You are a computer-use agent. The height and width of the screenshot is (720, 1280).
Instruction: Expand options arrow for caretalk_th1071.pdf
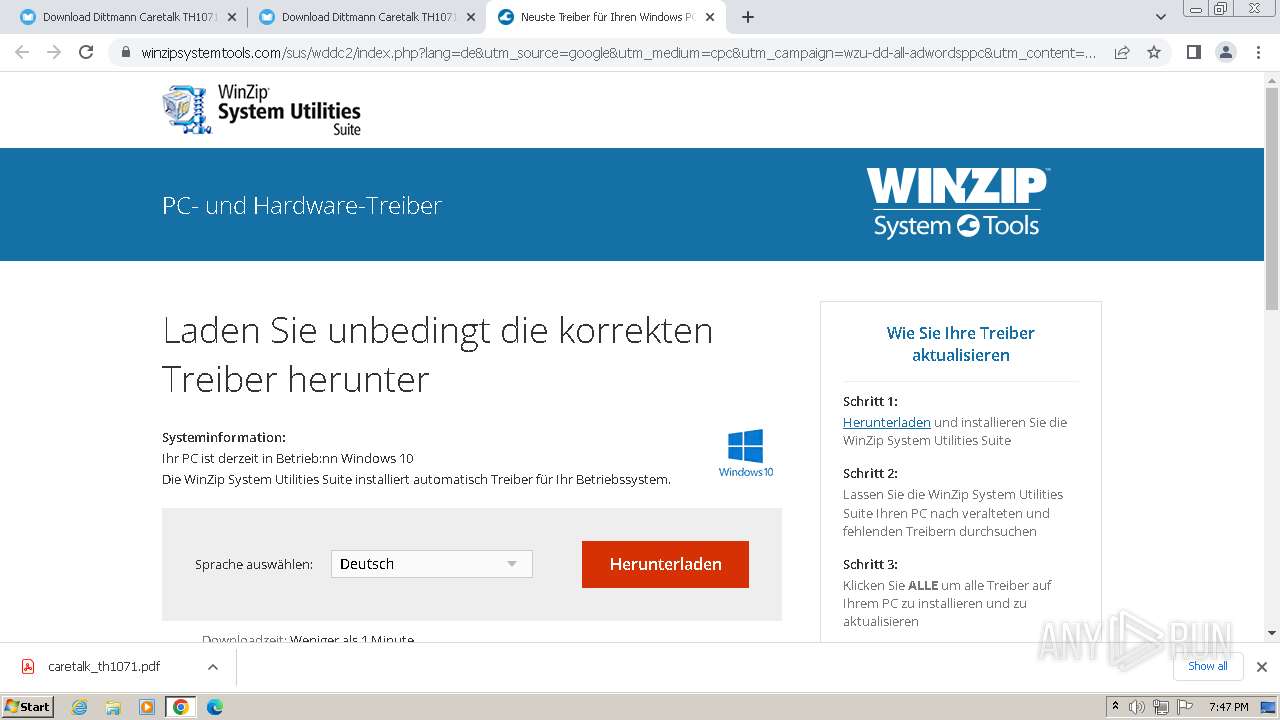[x=212, y=667]
